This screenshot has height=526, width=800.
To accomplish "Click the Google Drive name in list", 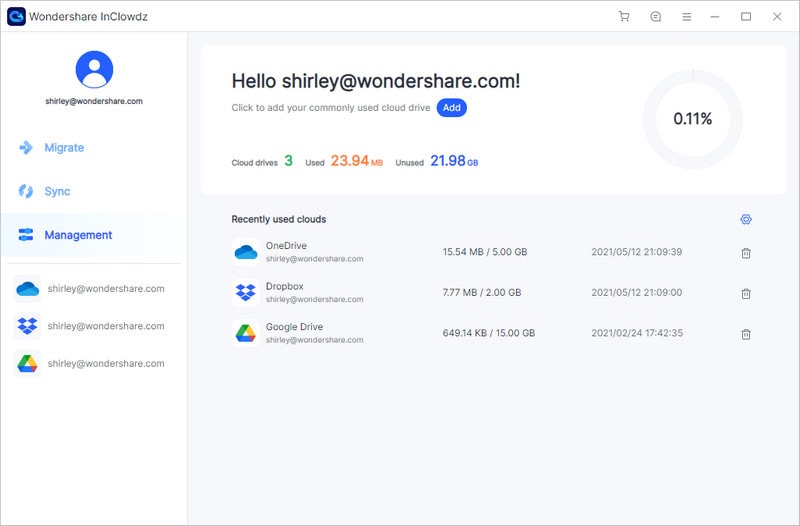I will pyautogui.click(x=294, y=327).
